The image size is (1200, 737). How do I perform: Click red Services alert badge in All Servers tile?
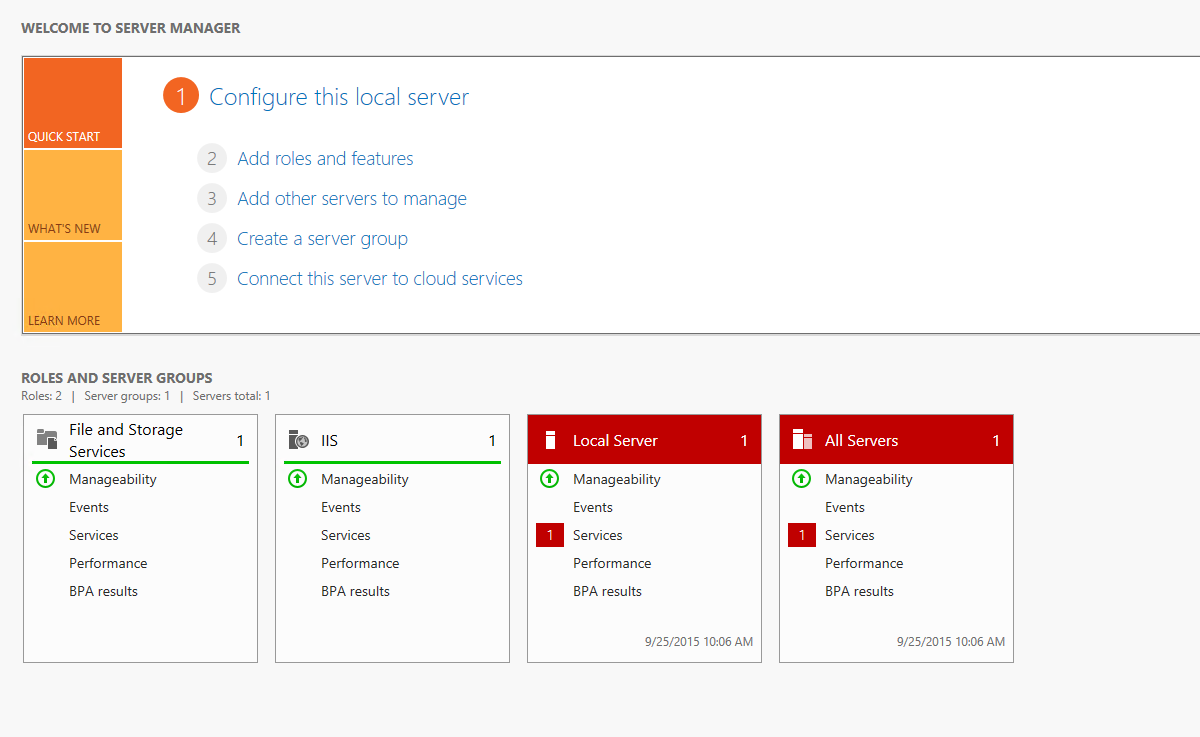tap(802, 535)
